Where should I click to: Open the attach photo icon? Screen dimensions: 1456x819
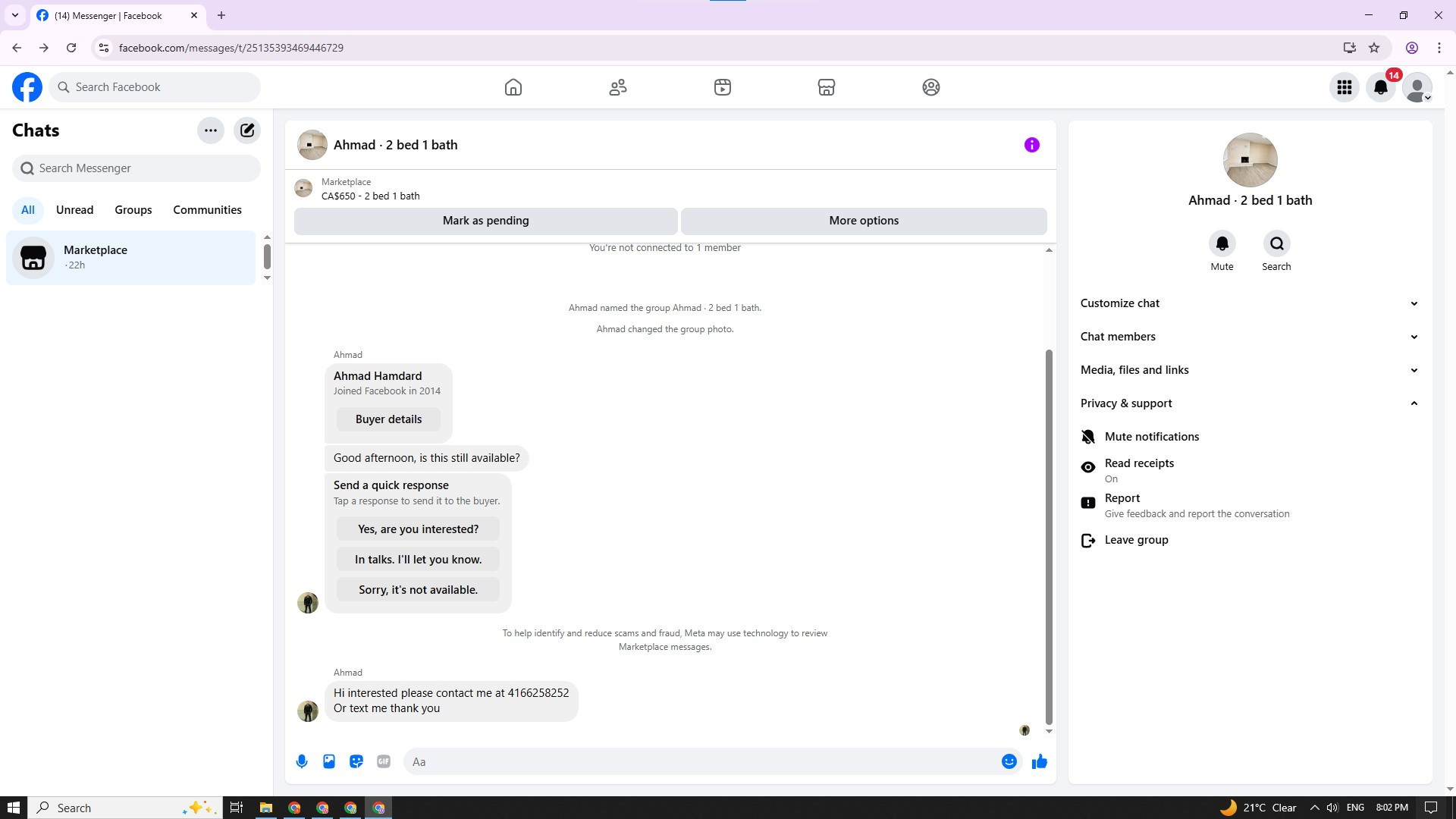(x=329, y=761)
